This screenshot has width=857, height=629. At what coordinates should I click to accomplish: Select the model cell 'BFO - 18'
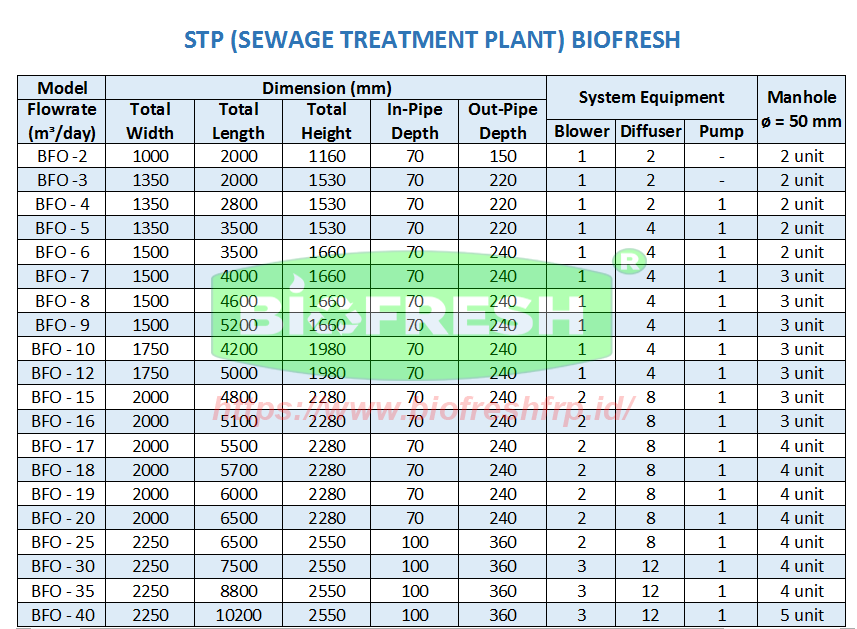62,470
